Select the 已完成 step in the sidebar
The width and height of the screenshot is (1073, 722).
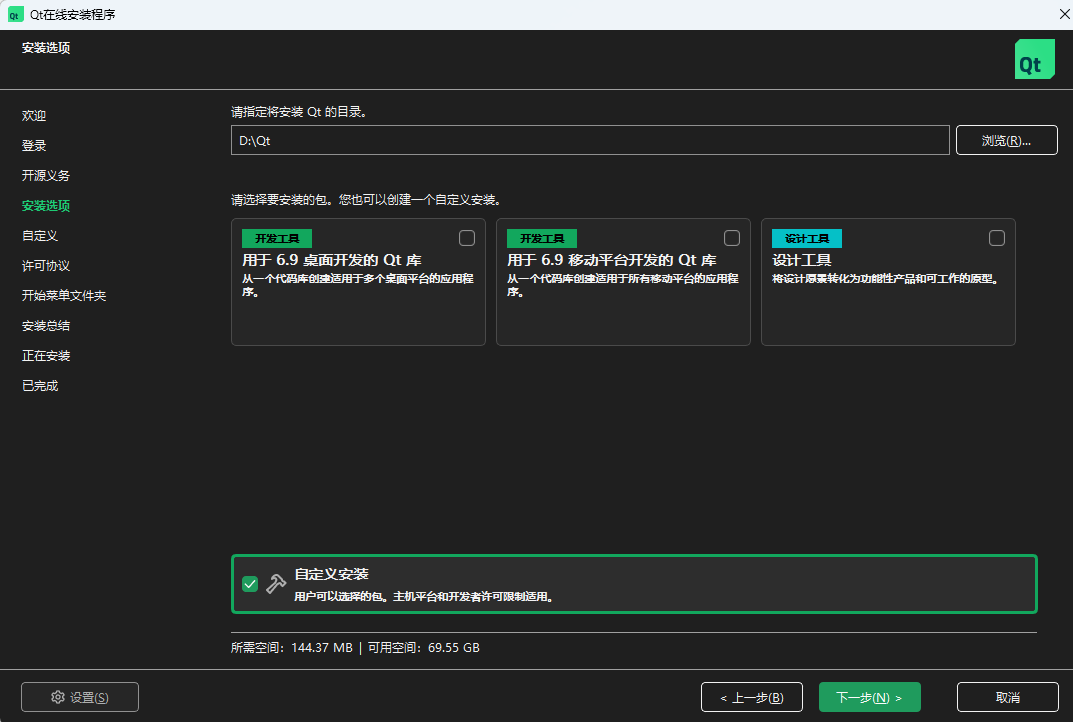[40, 386]
